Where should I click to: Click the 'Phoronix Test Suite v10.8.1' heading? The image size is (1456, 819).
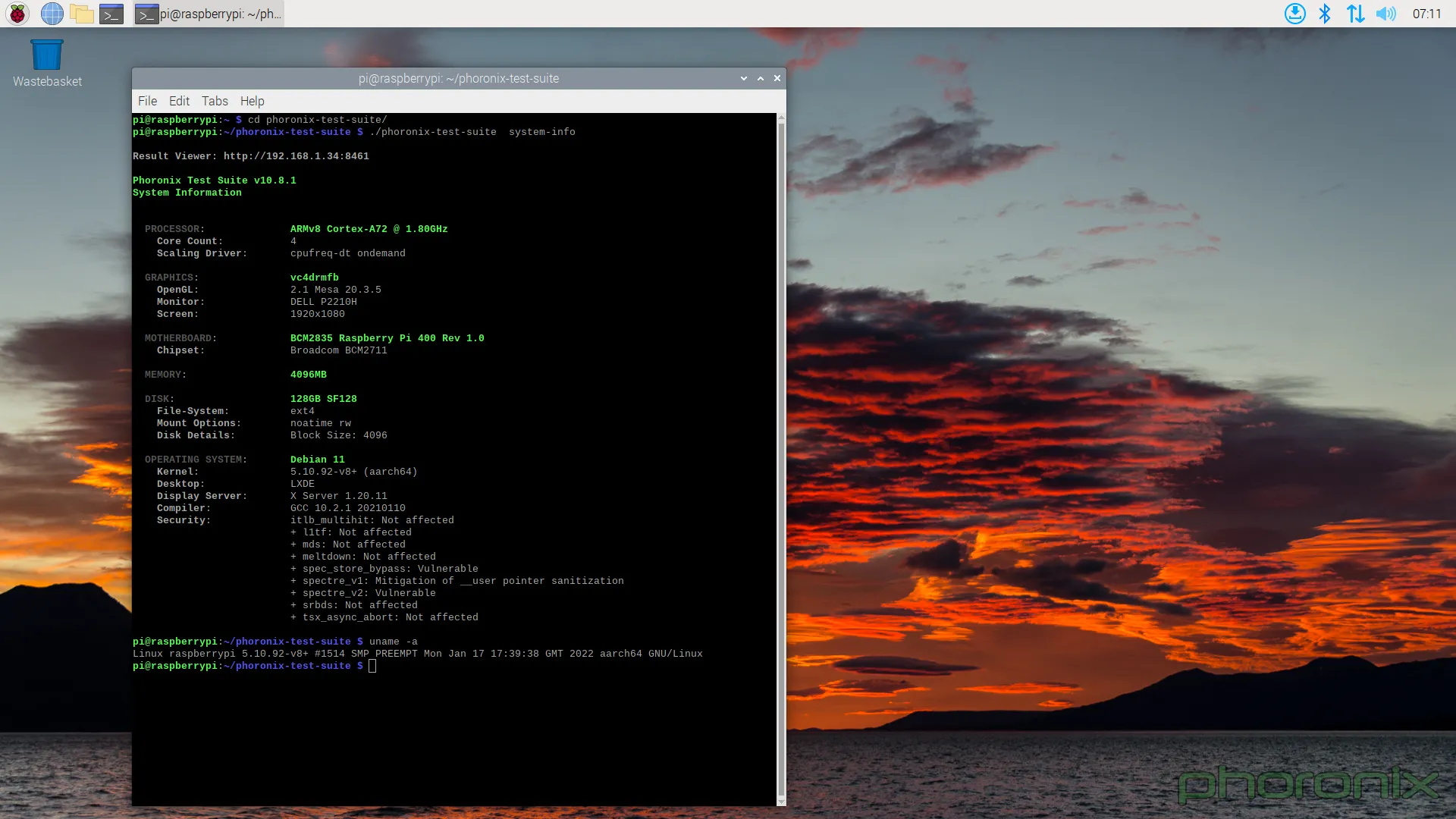[215, 180]
